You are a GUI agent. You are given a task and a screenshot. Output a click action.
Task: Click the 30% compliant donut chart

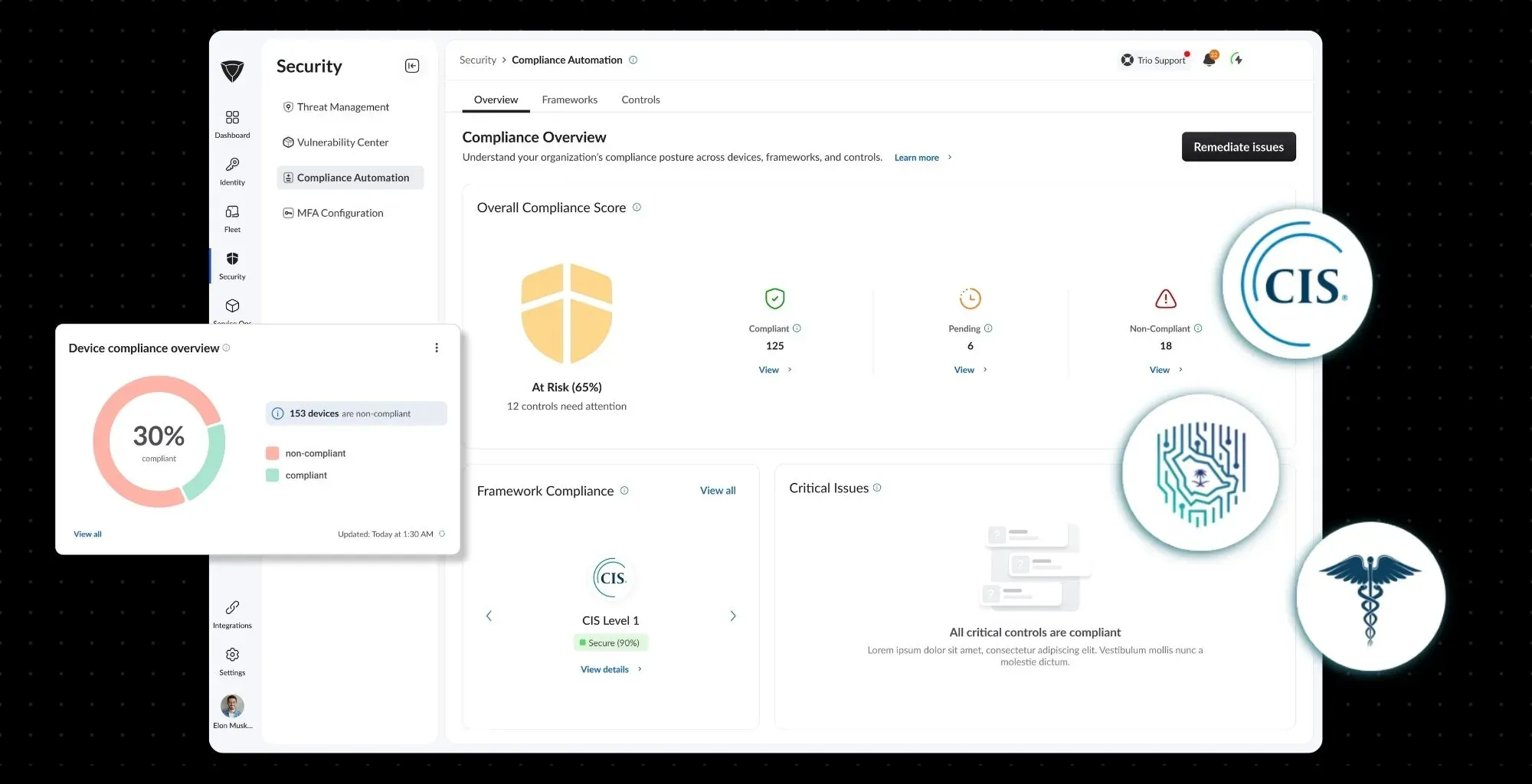[159, 441]
